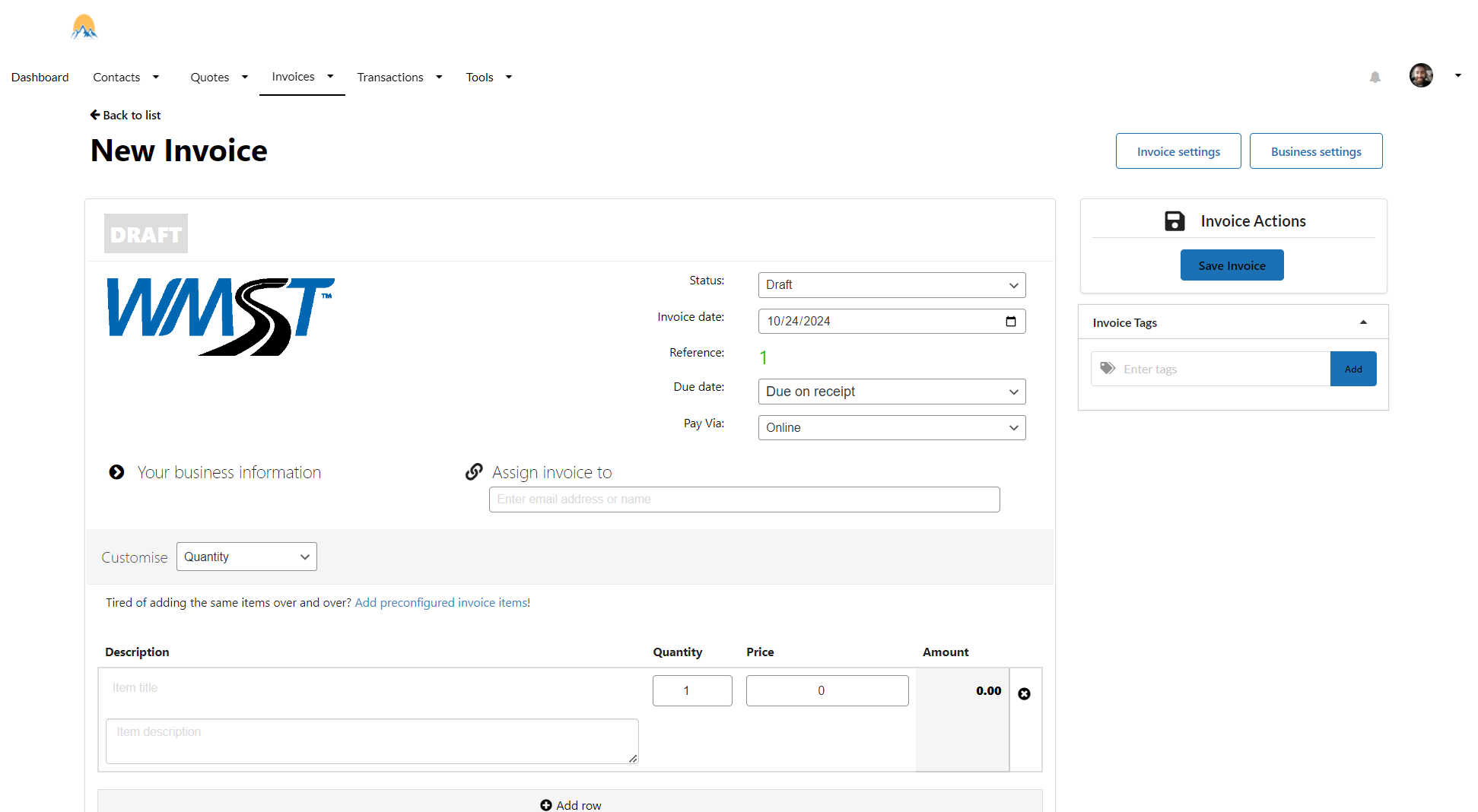Collapse the Invoice Tags panel
This screenshot has width=1478, height=812.
point(1363,322)
